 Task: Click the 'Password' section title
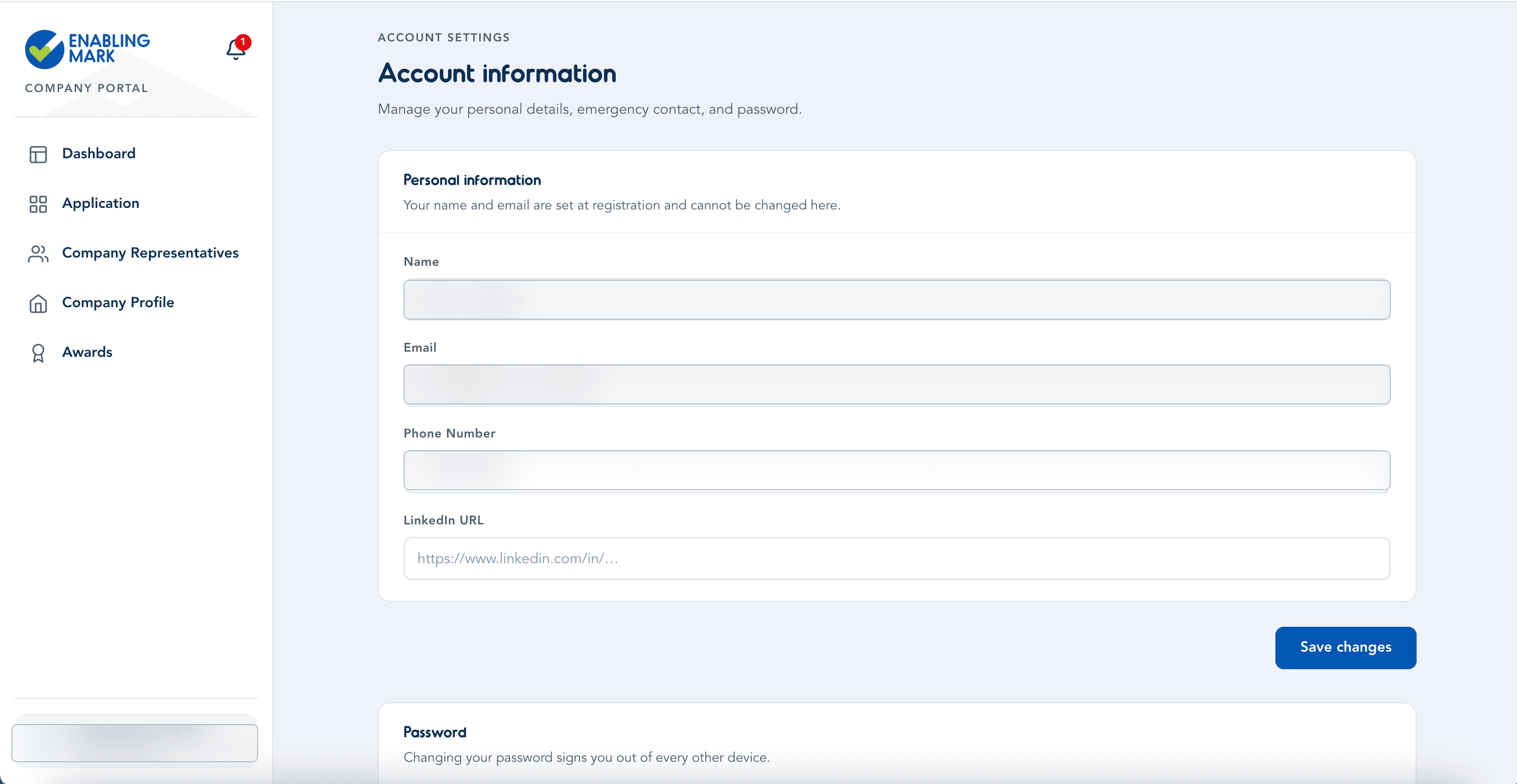(x=435, y=732)
